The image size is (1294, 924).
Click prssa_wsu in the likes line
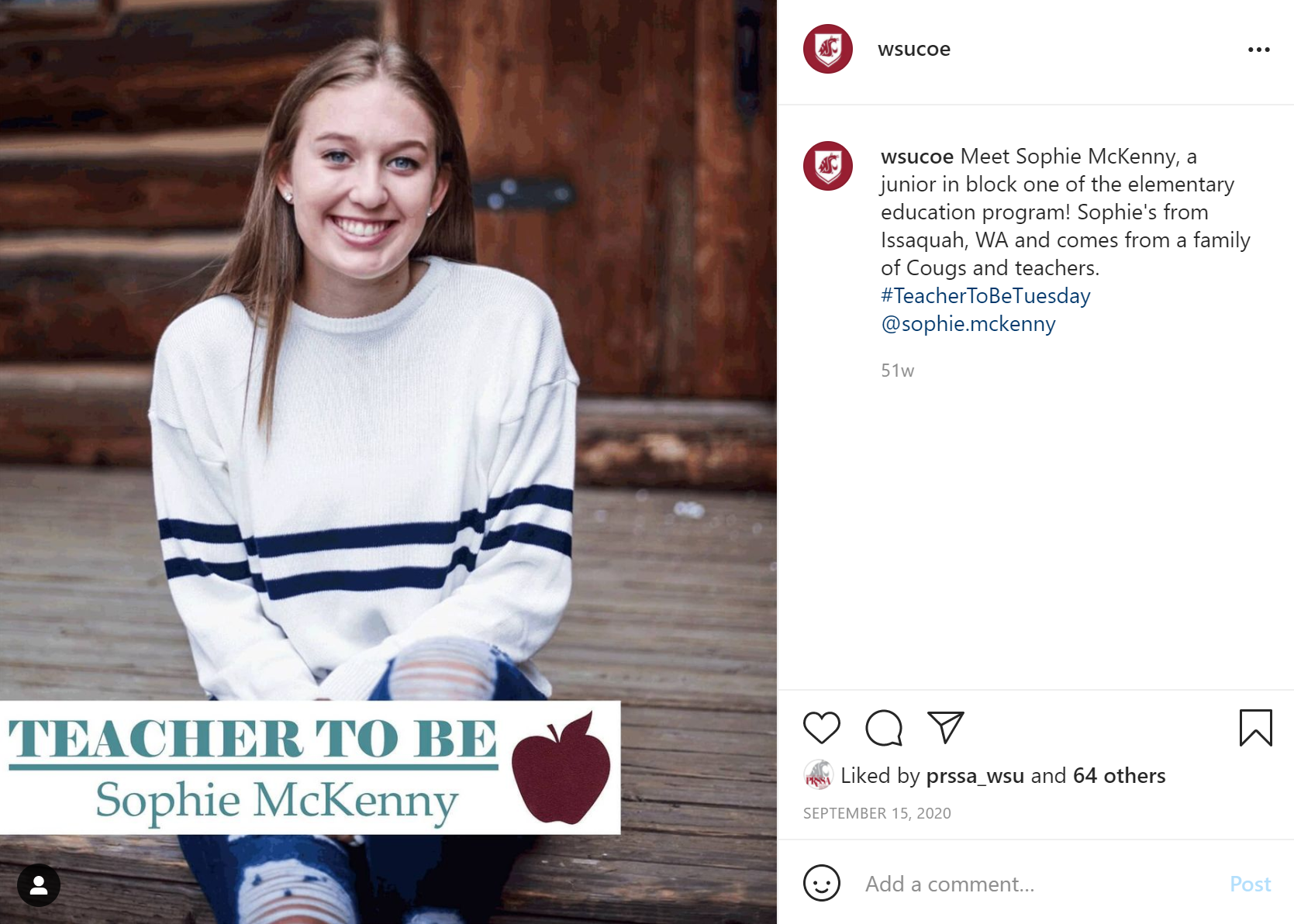point(975,775)
